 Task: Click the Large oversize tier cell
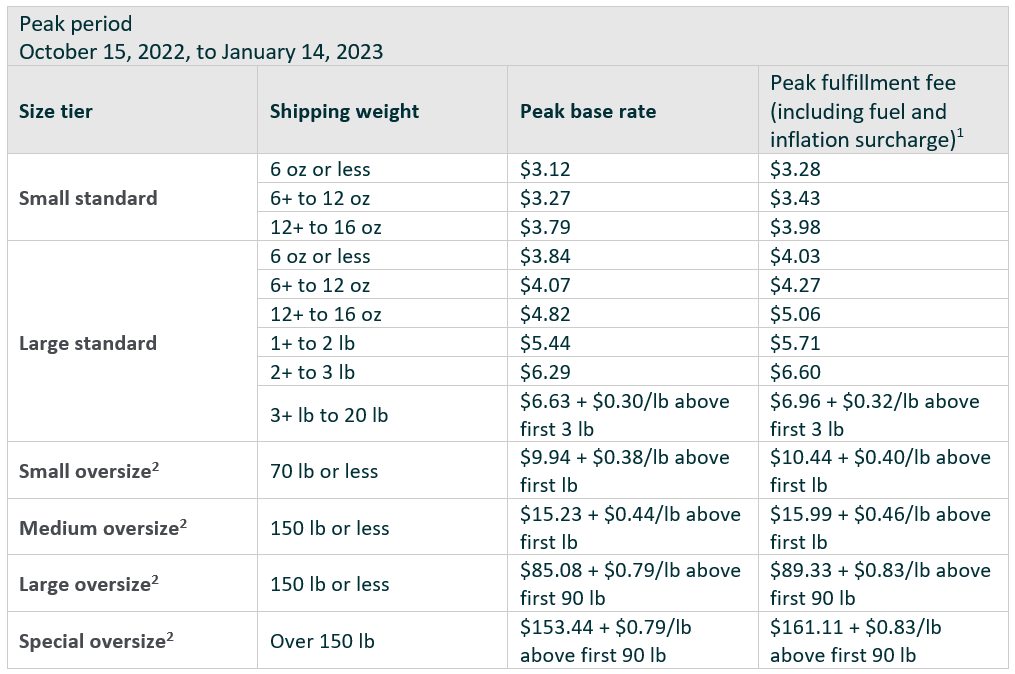pos(132,583)
